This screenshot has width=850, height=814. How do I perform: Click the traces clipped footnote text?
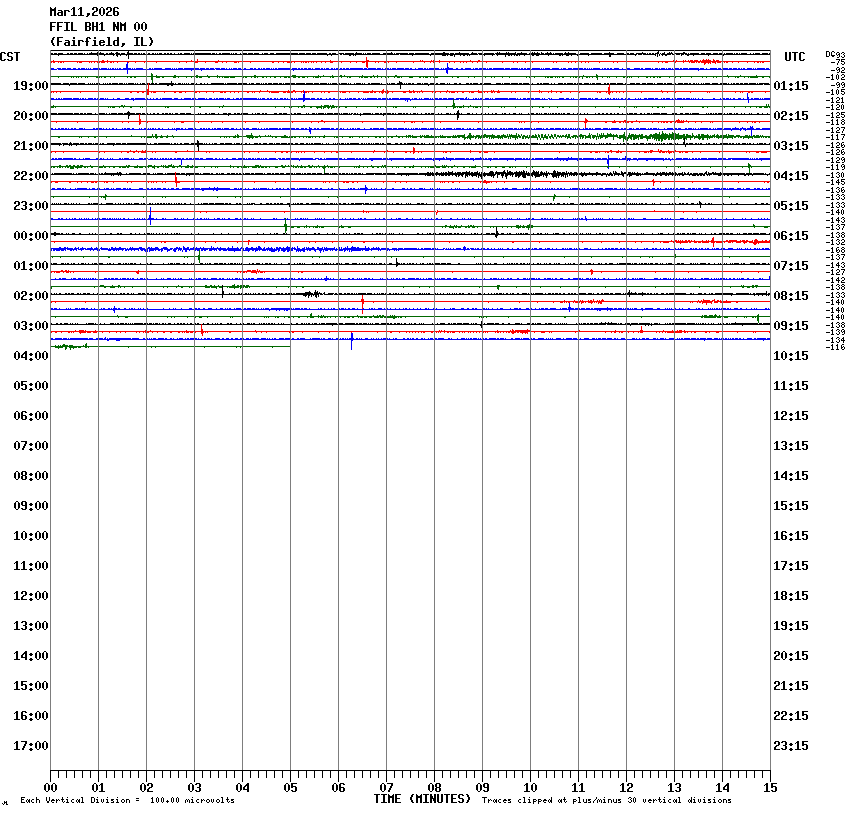coord(606,800)
